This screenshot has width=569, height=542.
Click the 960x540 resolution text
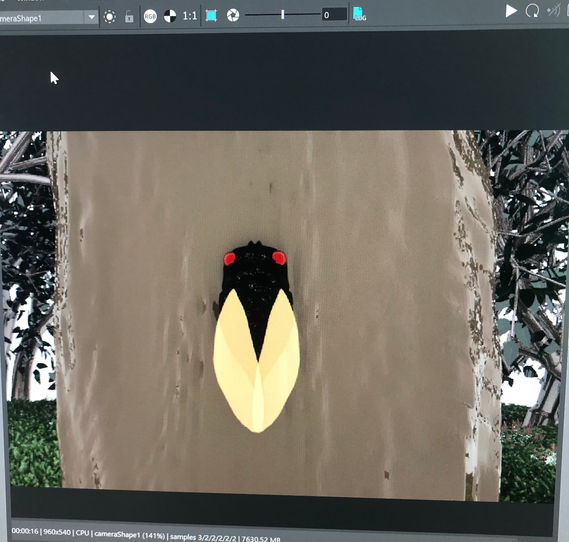pos(57,532)
